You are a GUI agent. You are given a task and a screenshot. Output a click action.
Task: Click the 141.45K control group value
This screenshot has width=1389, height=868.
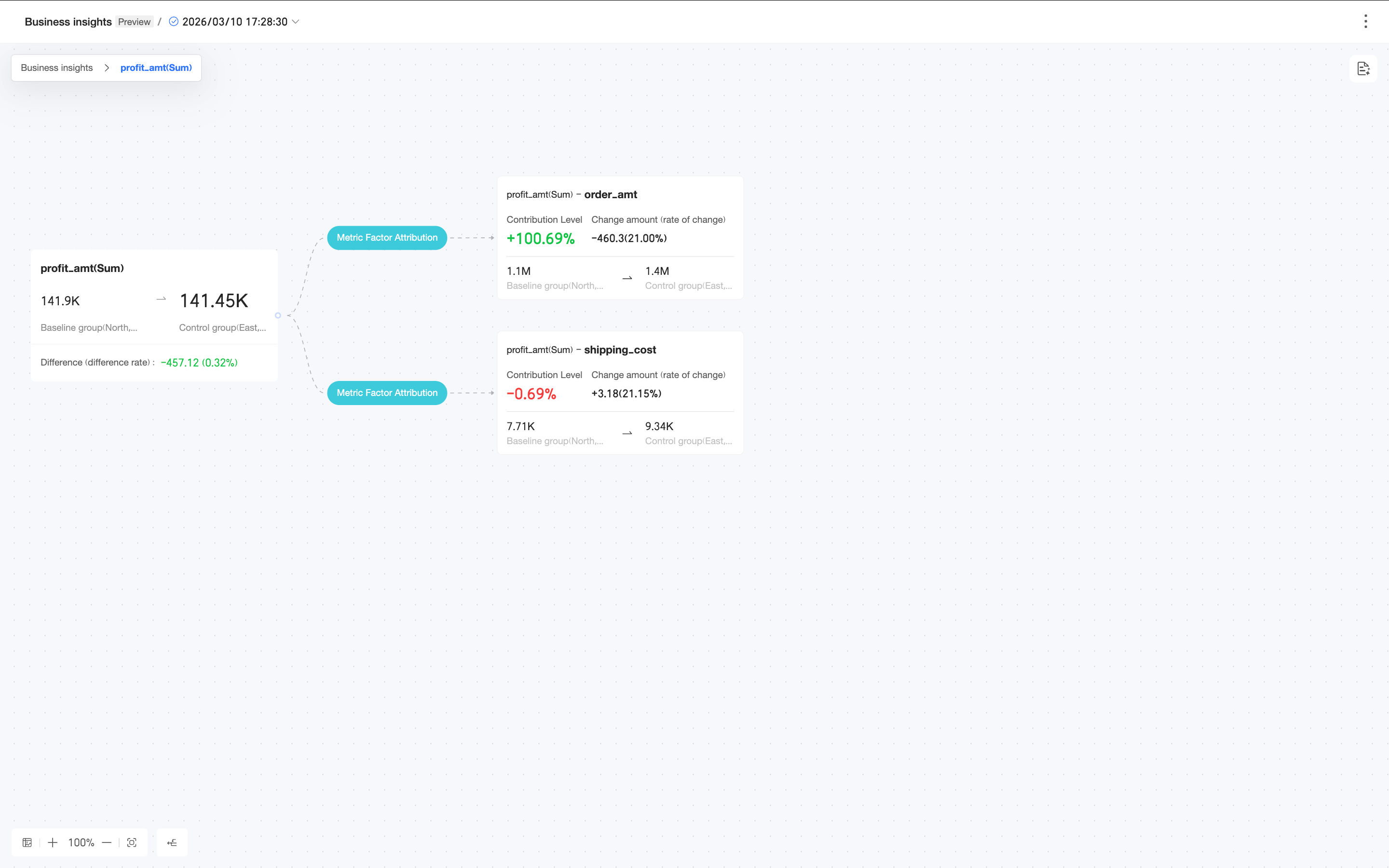point(214,300)
